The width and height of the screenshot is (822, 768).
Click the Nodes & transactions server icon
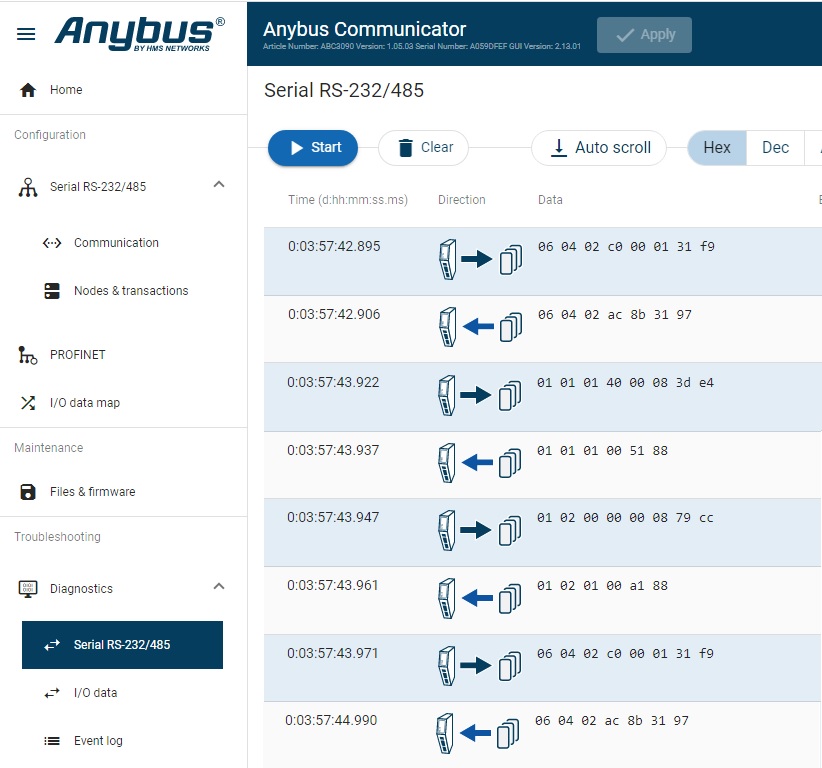(52, 291)
